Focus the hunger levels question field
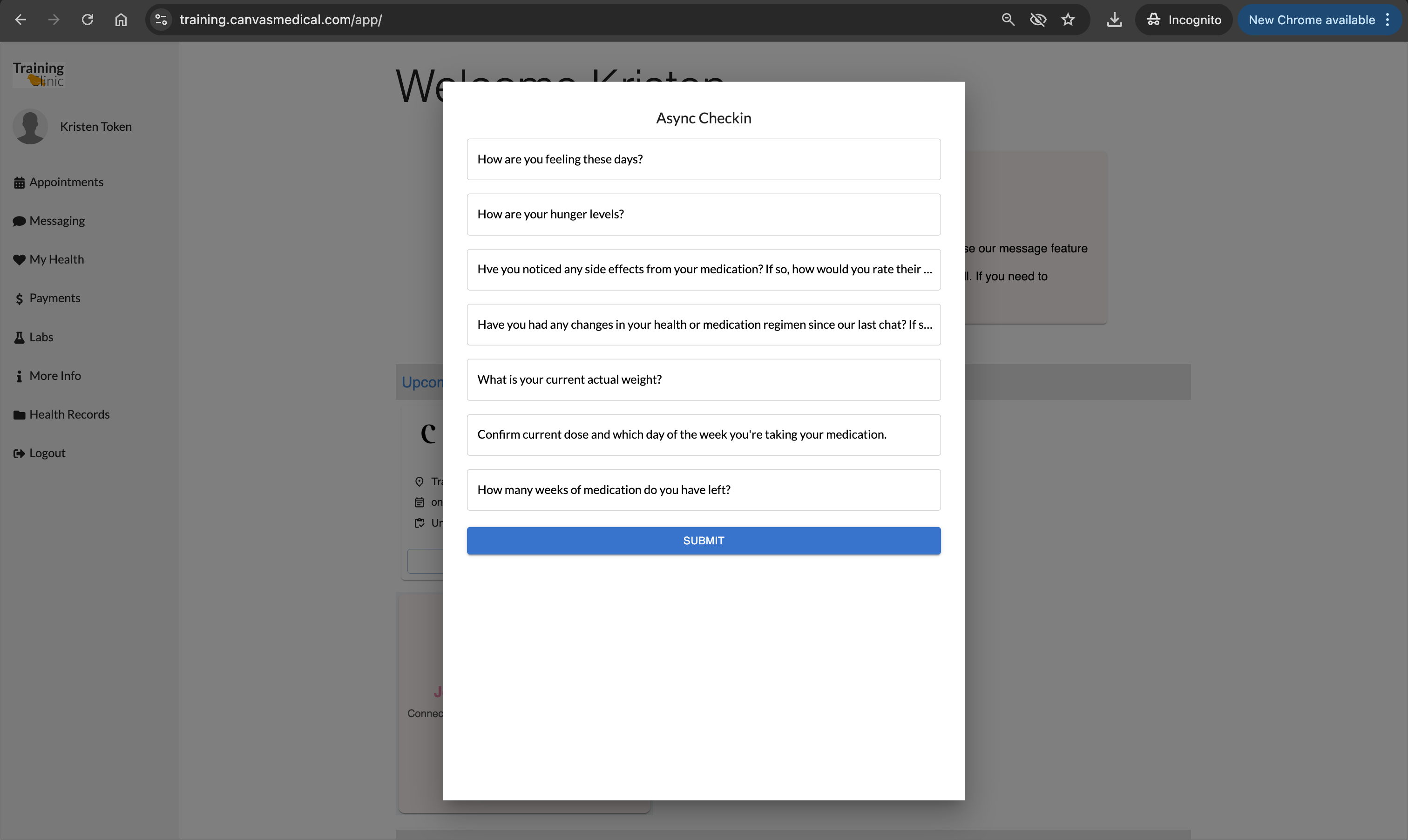 (x=703, y=214)
